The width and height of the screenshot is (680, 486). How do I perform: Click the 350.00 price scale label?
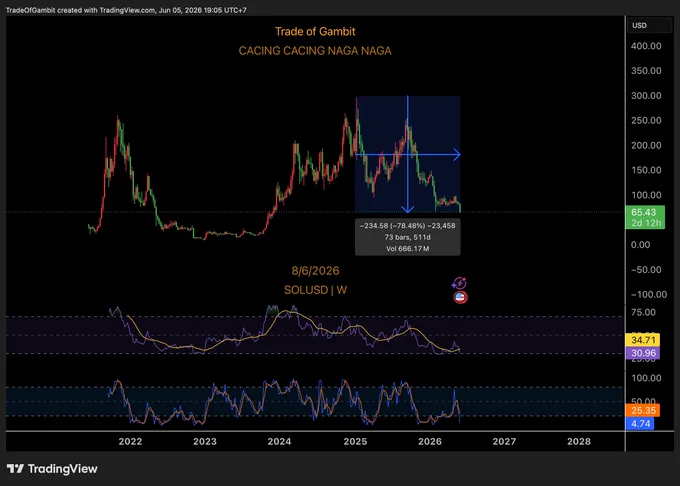[646, 71]
